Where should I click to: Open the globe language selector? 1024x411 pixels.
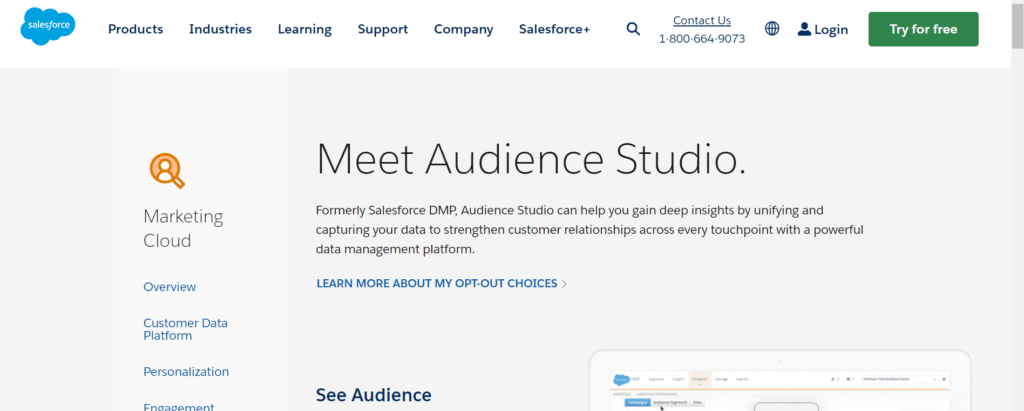coord(772,29)
